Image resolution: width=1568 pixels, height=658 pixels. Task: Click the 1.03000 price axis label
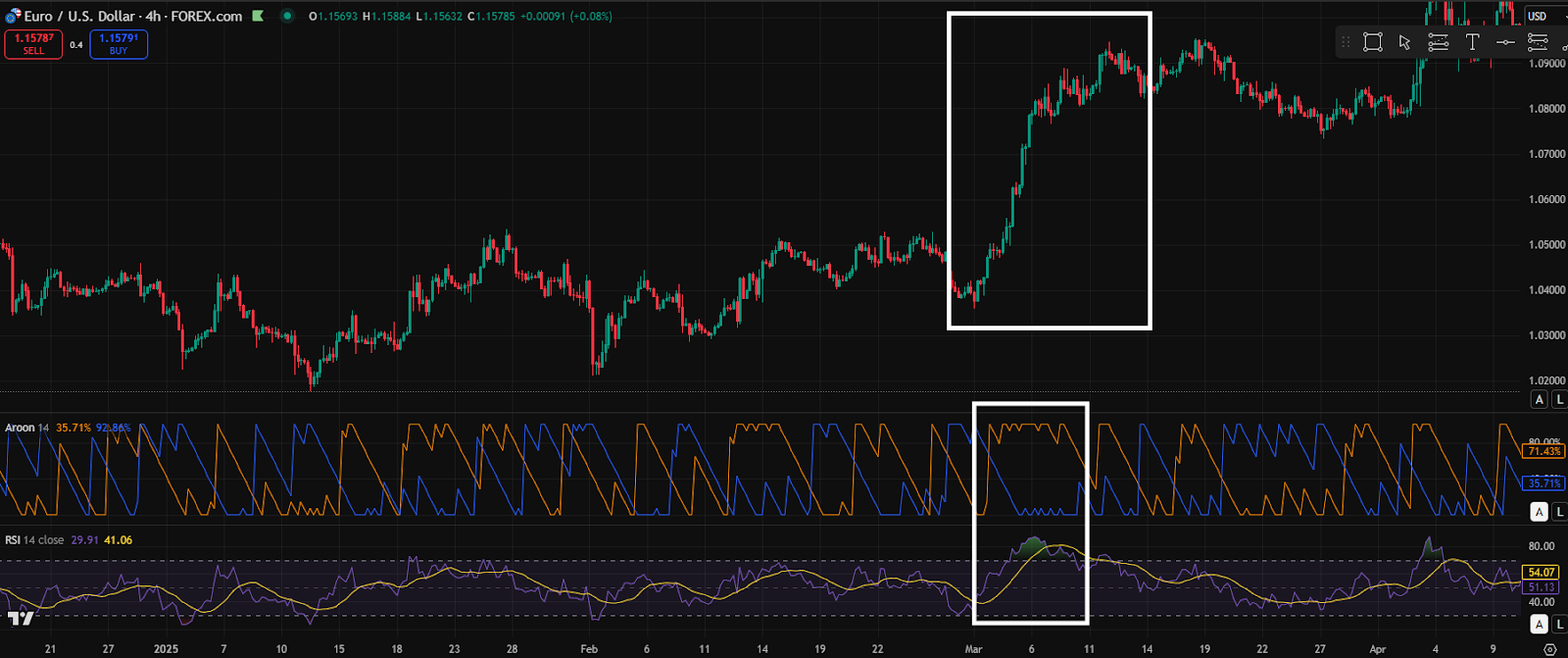[x=1546, y=335]
